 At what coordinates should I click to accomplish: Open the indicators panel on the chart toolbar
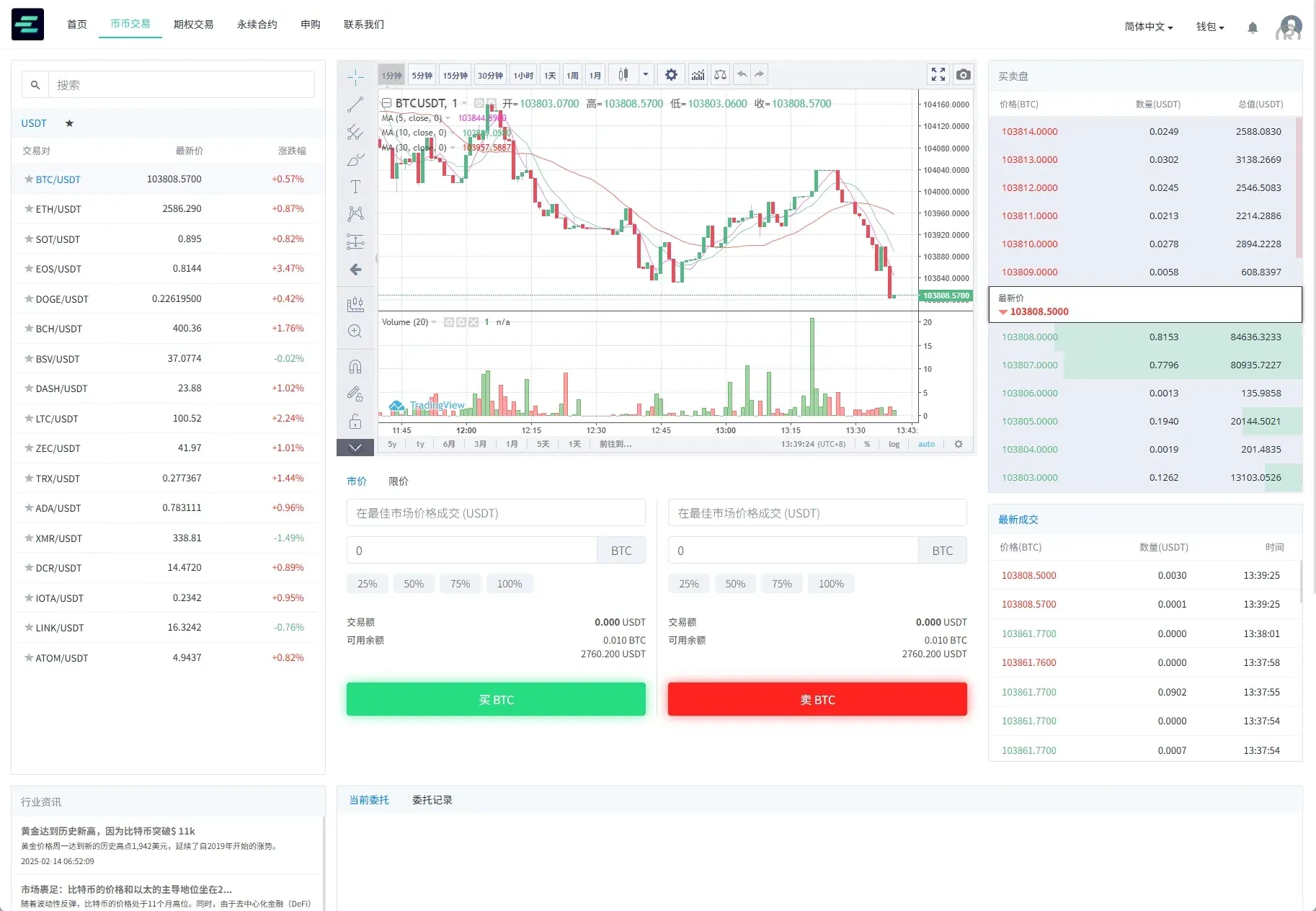pos(698,74)
